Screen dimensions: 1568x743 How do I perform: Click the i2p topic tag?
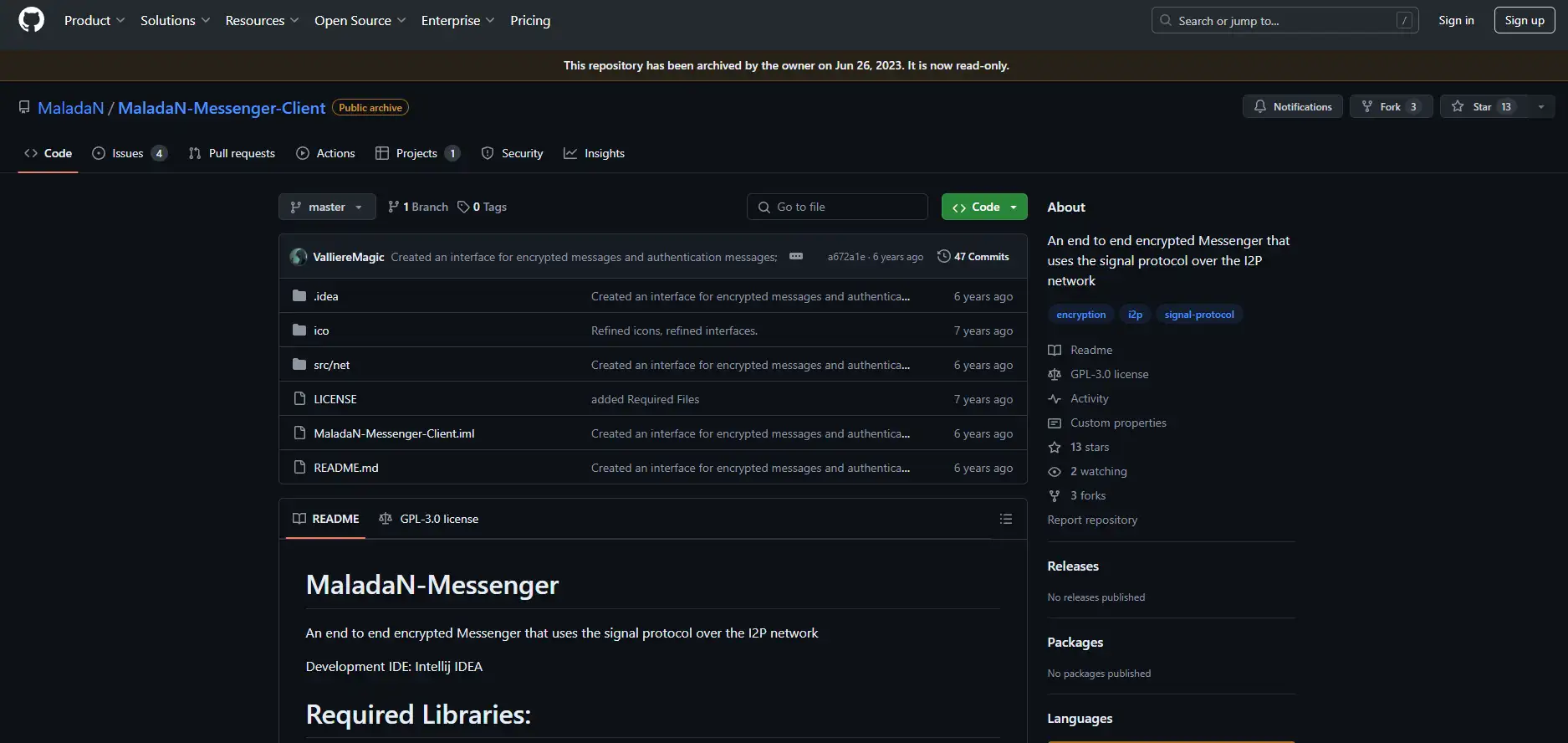tap(1135, 315)
